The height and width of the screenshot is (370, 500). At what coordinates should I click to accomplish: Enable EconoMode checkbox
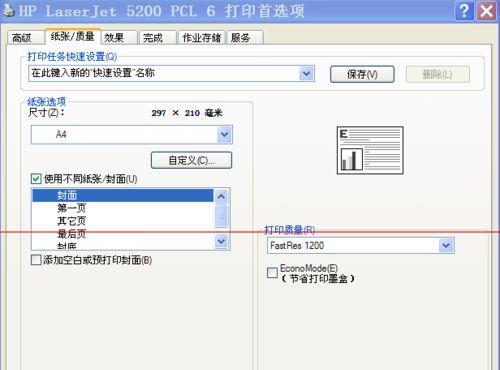[x=272, y=273]
